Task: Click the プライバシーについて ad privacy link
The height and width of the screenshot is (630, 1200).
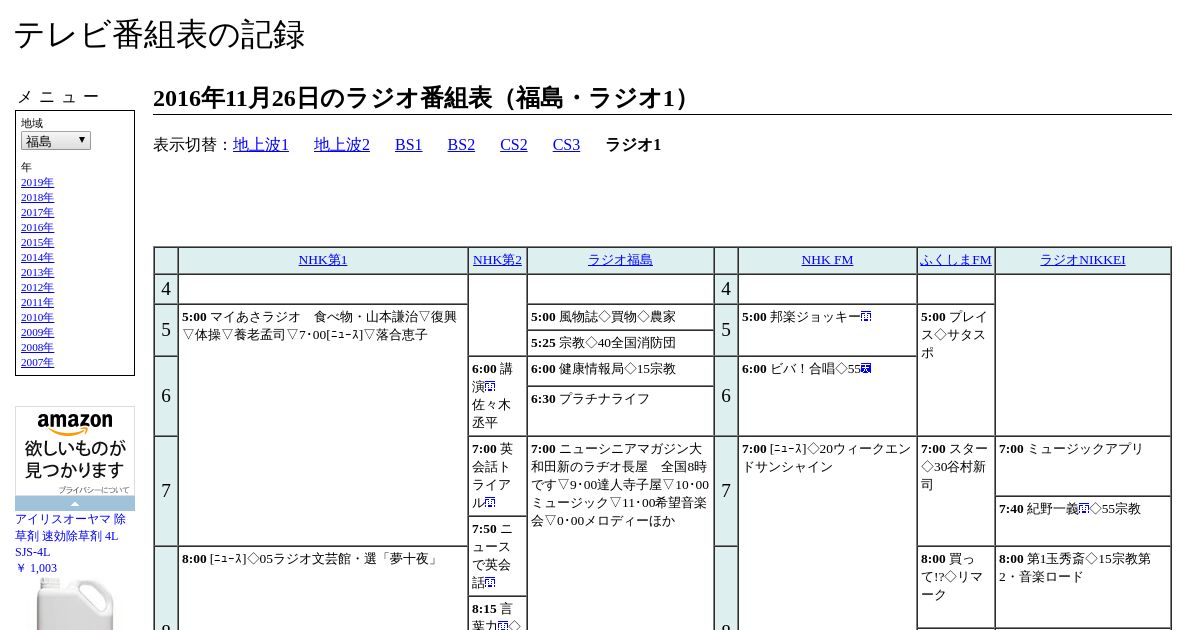Action: coord(93,490)
